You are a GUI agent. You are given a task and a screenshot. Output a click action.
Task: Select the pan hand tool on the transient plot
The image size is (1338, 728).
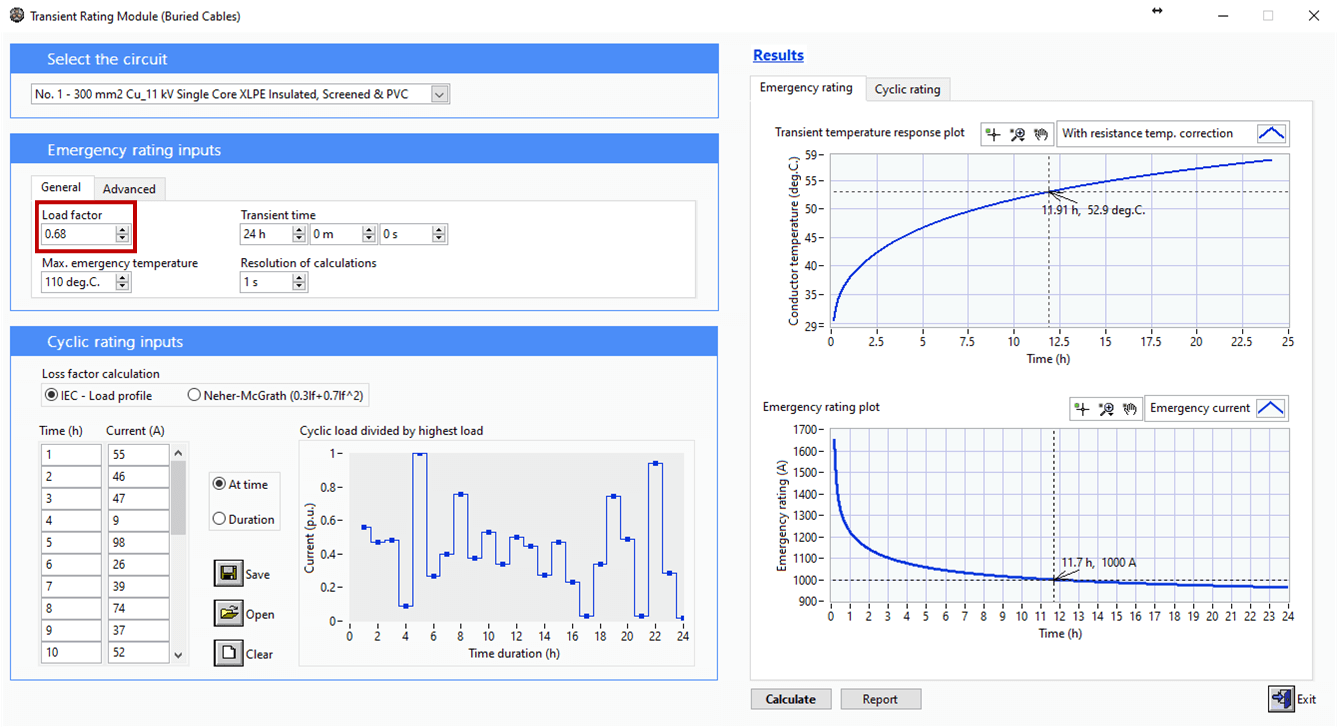[x=1040, y=133]
